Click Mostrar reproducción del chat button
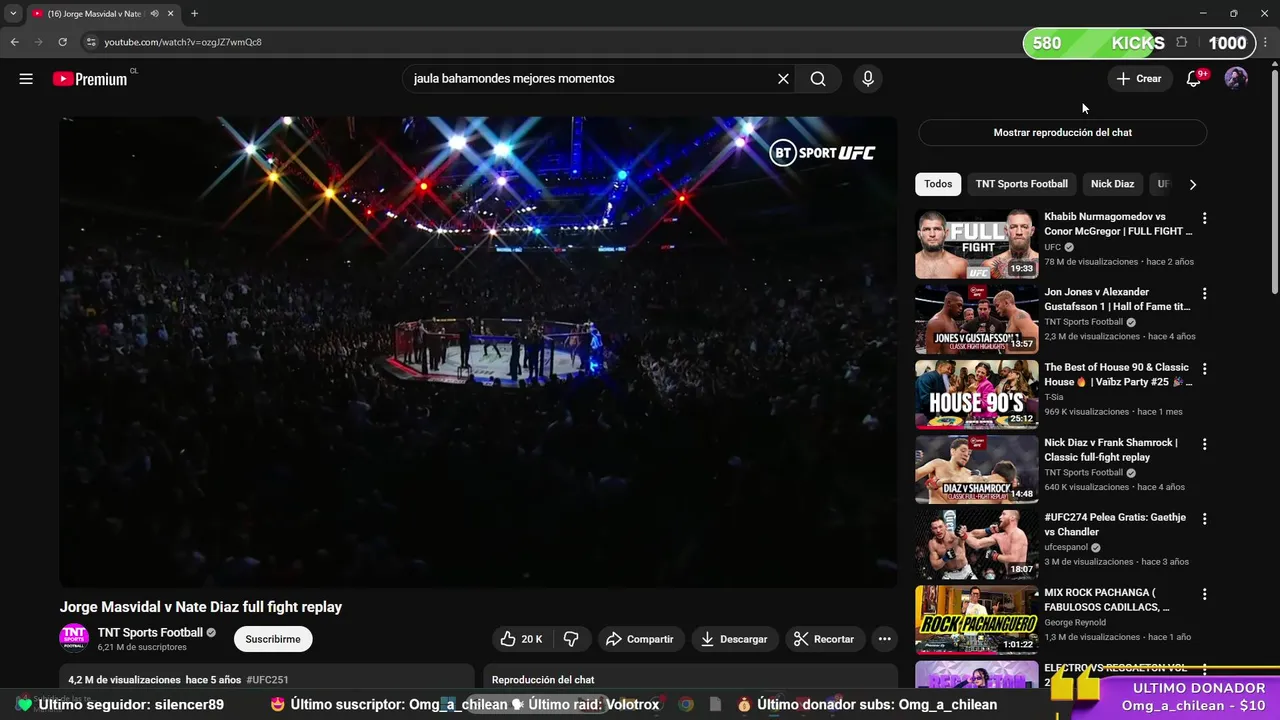1280x720 pixels. pyautogui.click(x=1062, y=132)
